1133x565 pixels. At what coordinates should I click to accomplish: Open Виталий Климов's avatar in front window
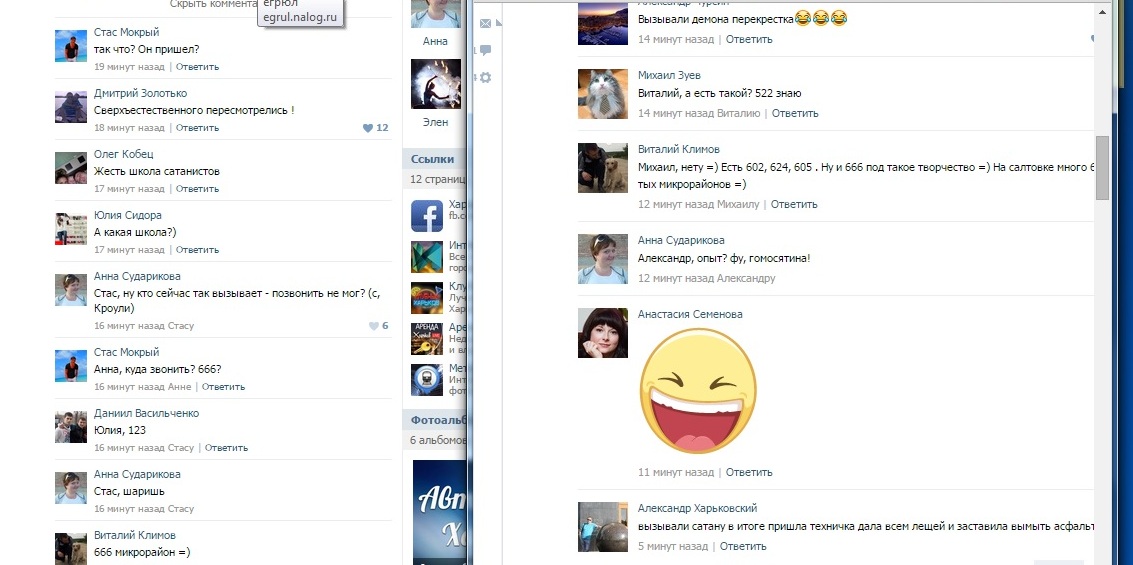coord(603,168)
